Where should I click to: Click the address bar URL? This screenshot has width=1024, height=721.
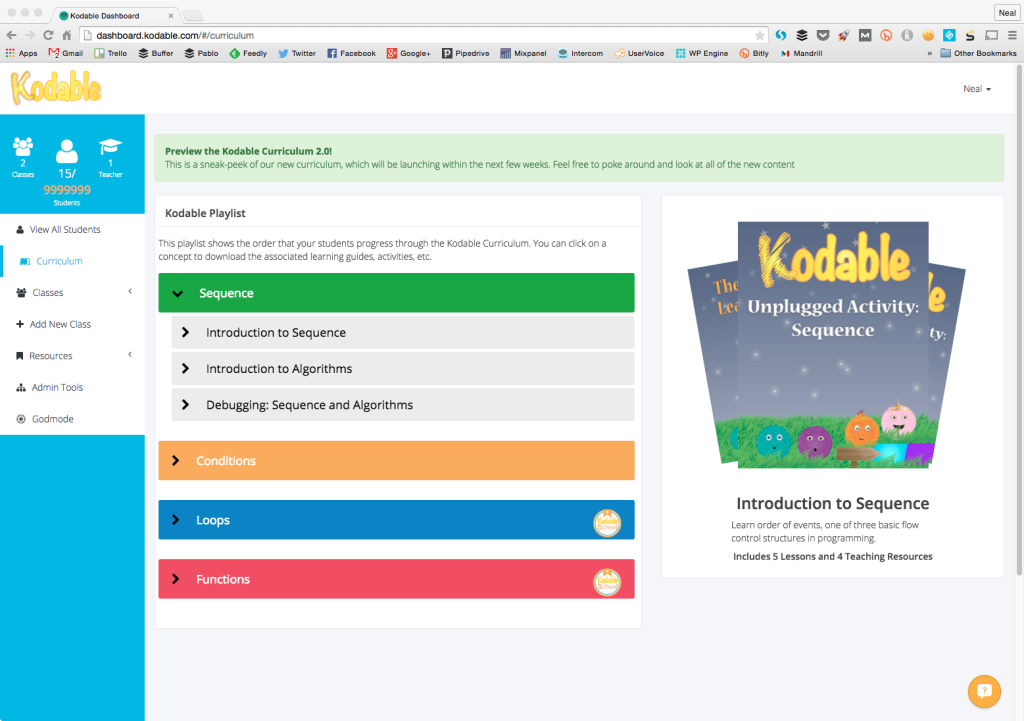point(175,35)
